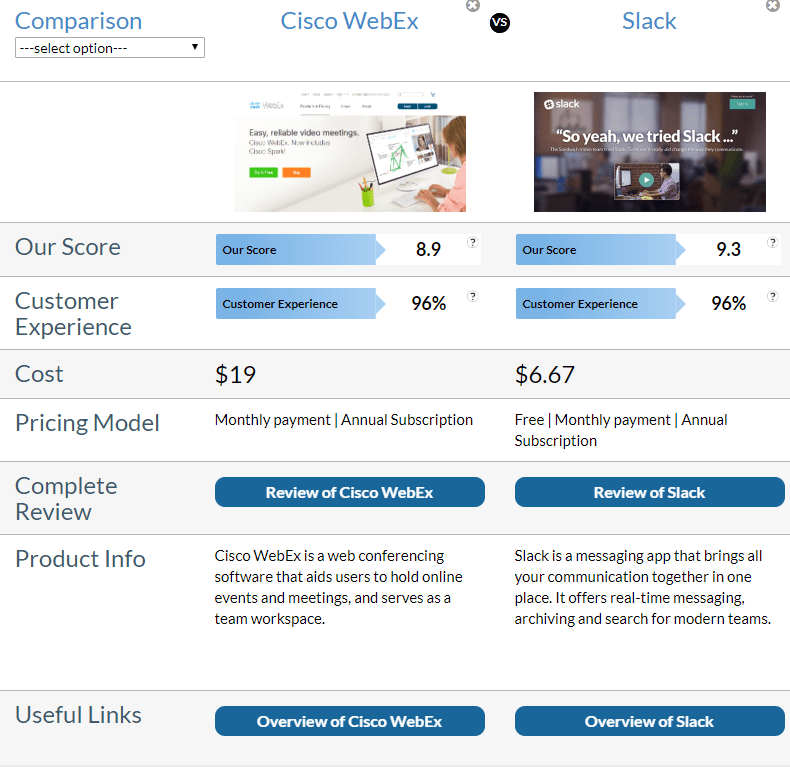Click Slack Our Score bar

click(x=601, y=249)
